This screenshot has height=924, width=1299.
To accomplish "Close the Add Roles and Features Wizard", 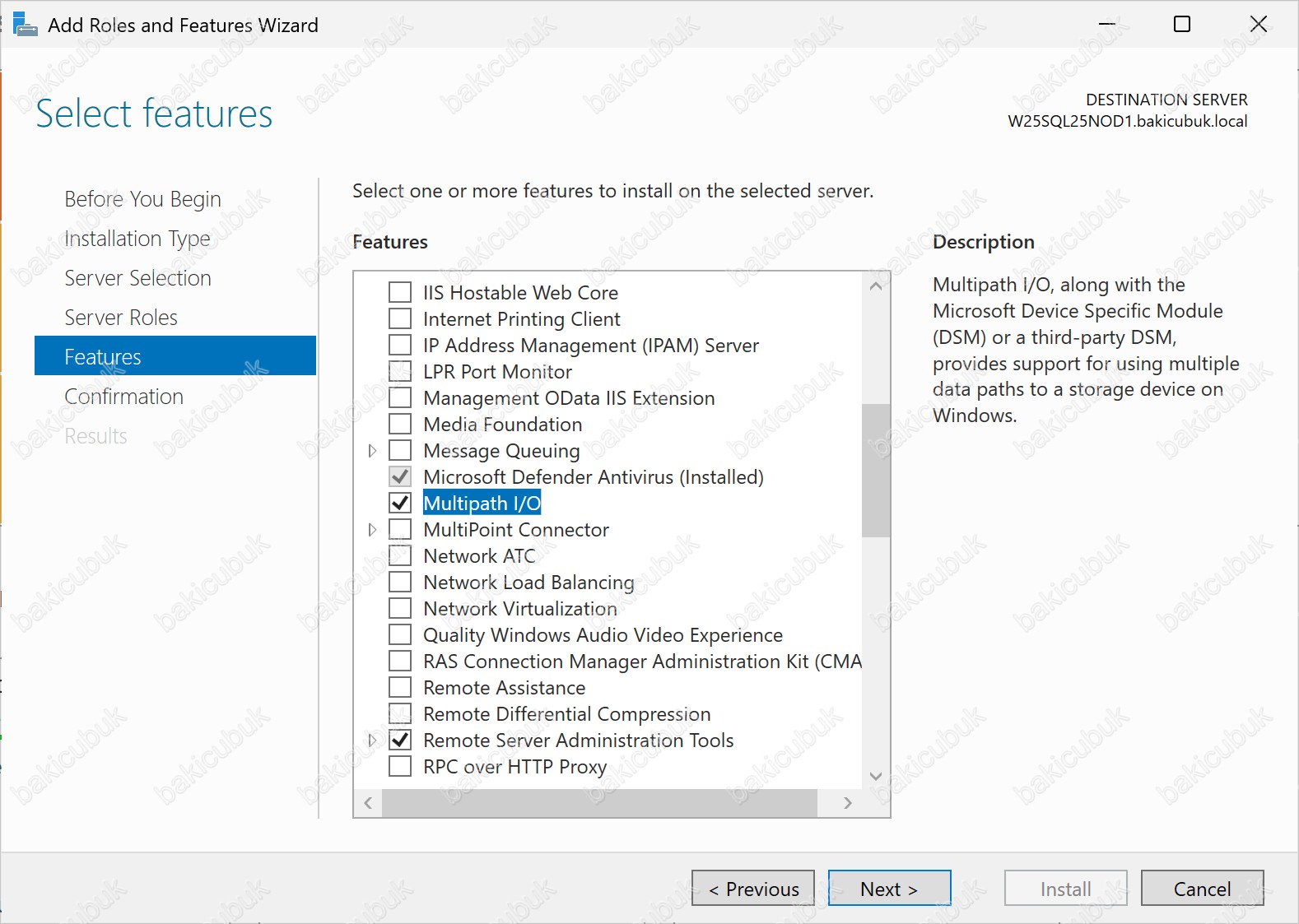I will (1258, 25).
